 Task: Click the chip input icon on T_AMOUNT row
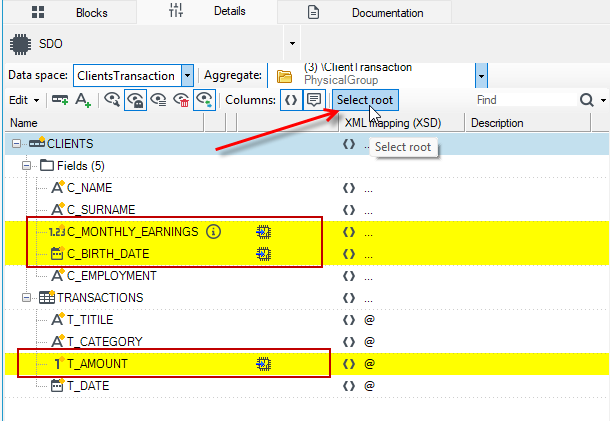point(263,364)
